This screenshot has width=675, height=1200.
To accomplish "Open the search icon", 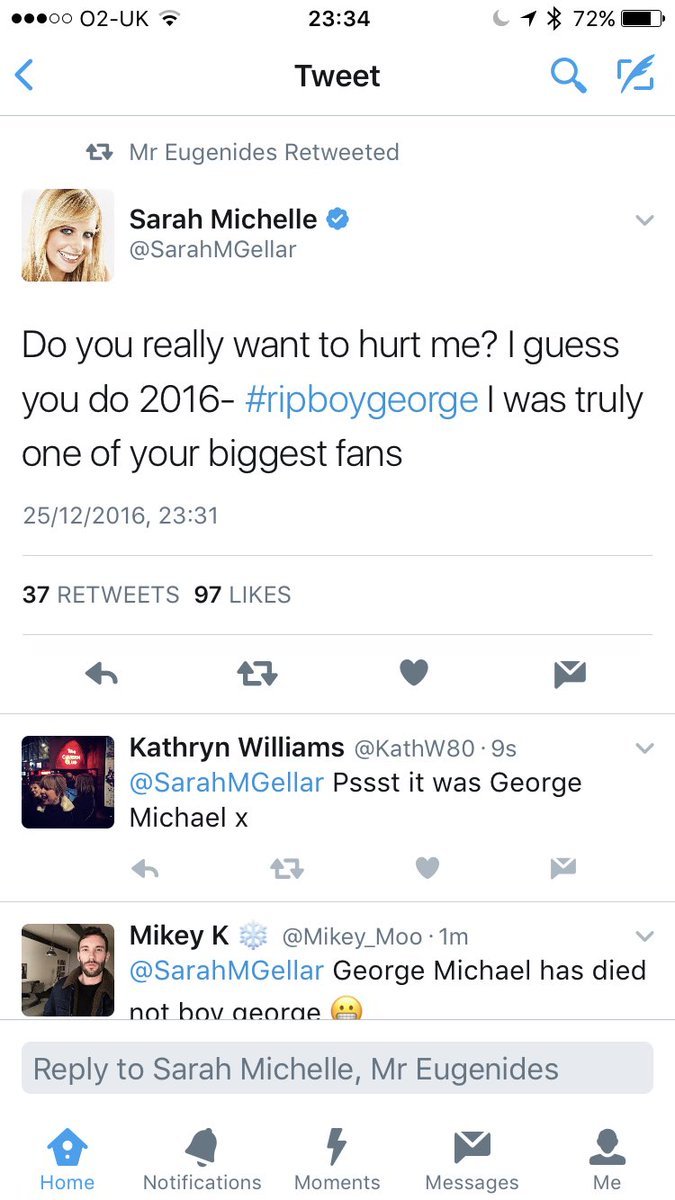I will click(569, 75).
